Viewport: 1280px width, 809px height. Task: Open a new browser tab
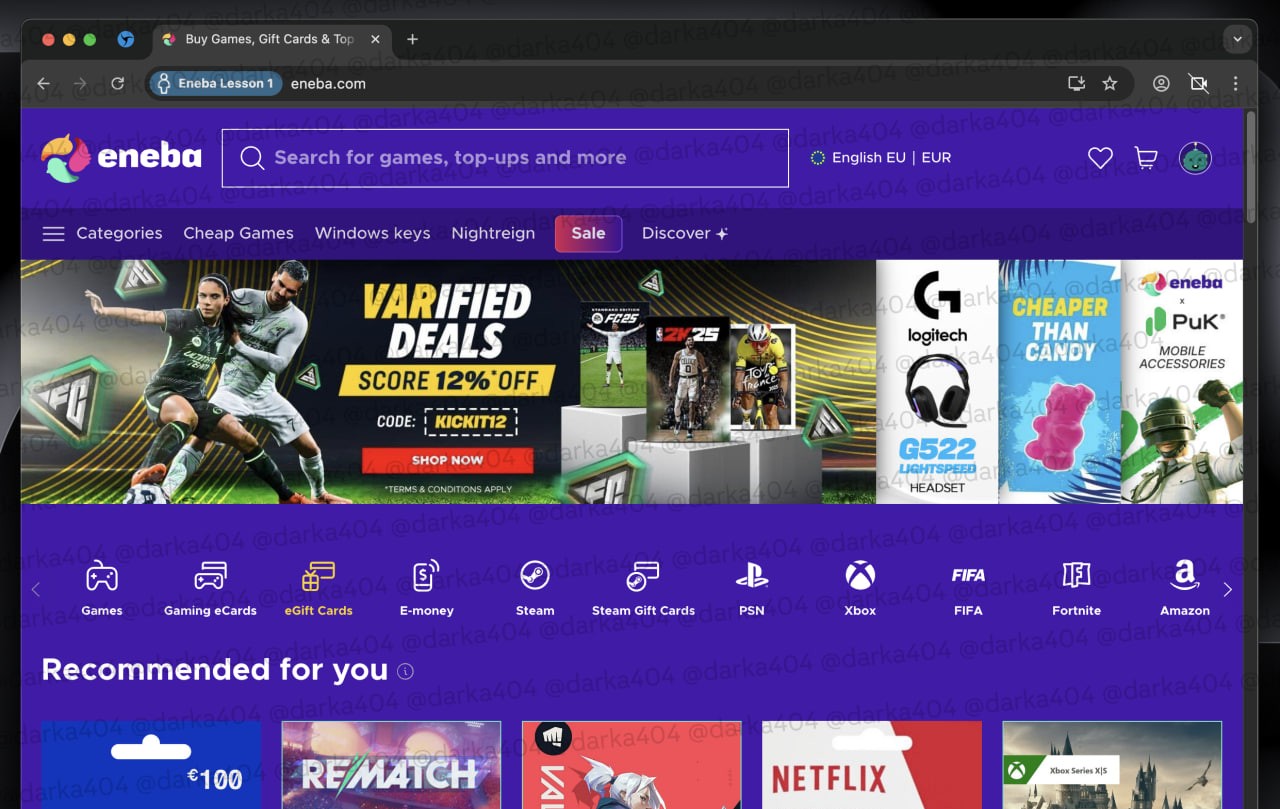(x=412, y=39)
